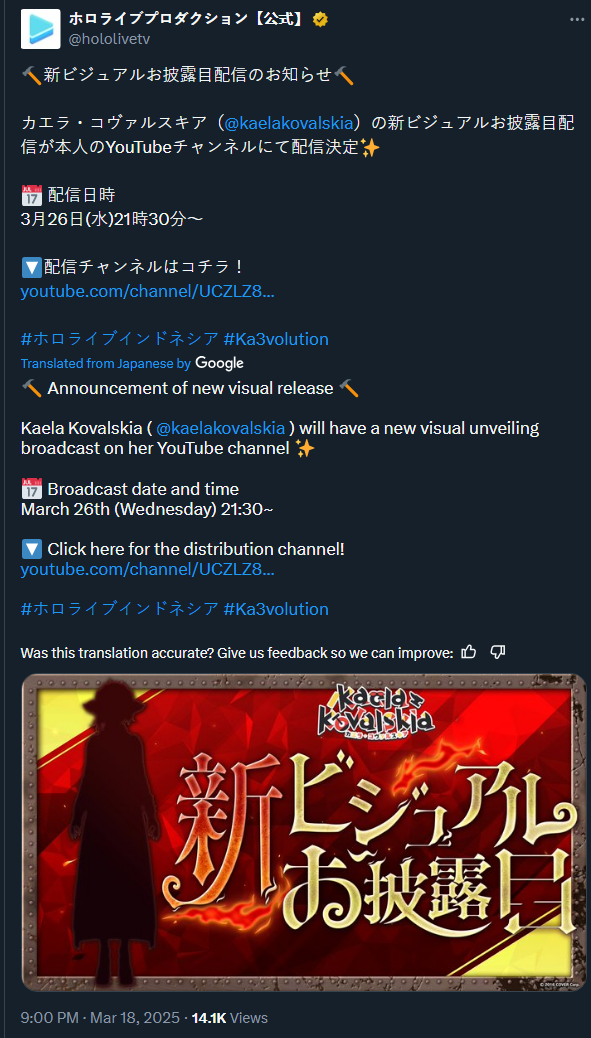The height and width of the screenshot is (1038, 591).
Task: Open #ホロライブインドネシア hashtag in original post
Action: [x=119, y=339]
